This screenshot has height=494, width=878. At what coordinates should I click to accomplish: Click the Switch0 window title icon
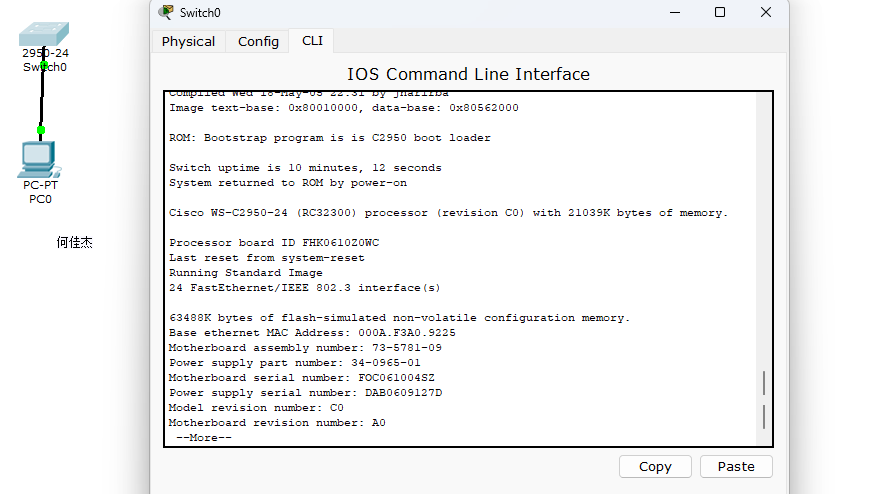pyautogui.click(x=166, y=12)
